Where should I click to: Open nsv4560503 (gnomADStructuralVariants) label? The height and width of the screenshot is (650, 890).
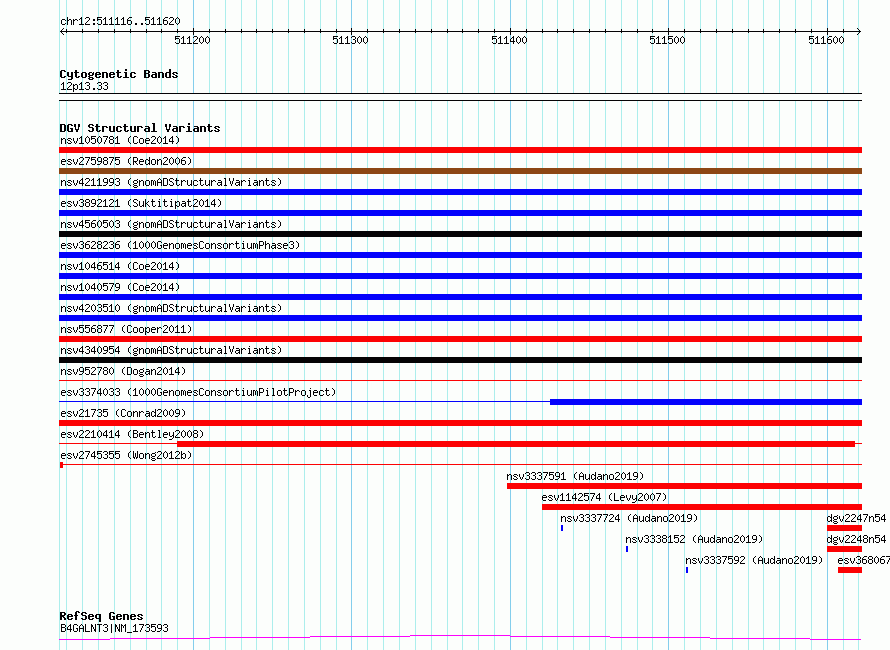[x=171, y=224]
